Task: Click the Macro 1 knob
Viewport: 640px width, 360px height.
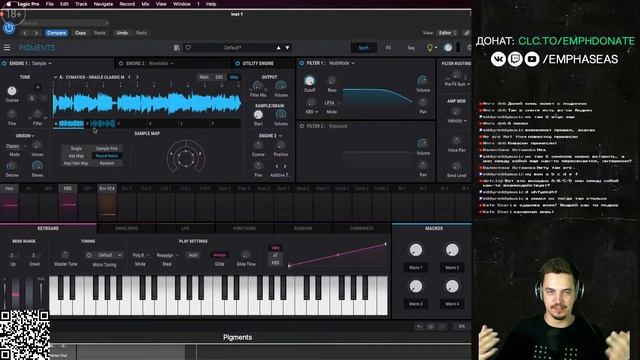Action: 416,250
